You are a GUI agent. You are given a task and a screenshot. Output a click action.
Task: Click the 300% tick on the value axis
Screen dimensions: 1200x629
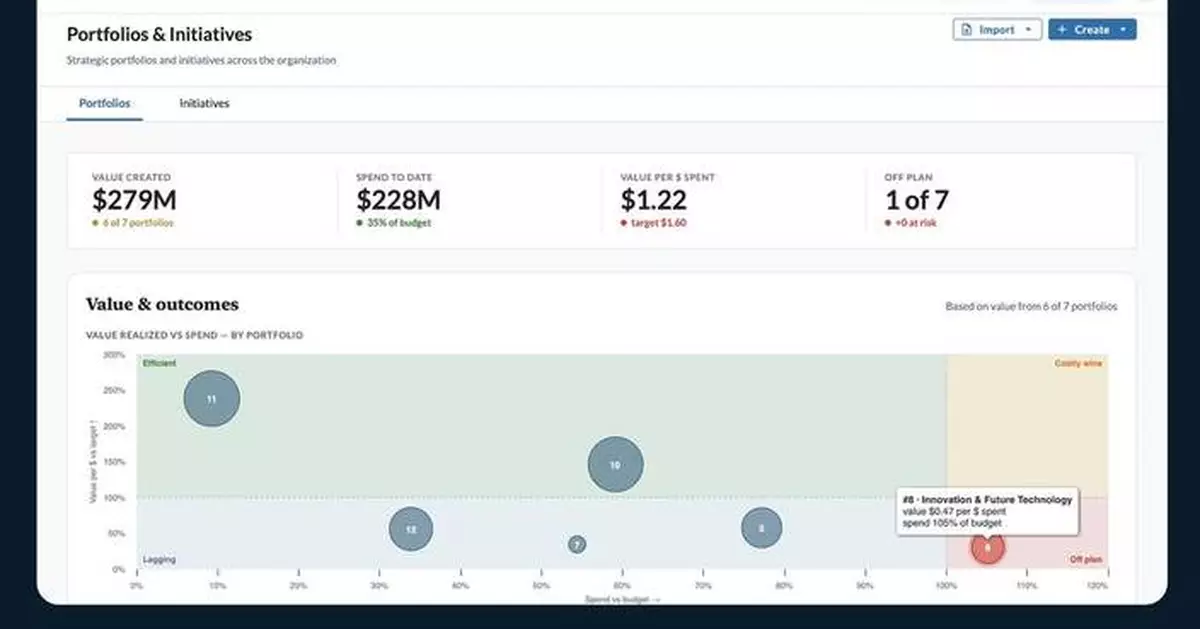pyautogui.click(x=113, y=355)
